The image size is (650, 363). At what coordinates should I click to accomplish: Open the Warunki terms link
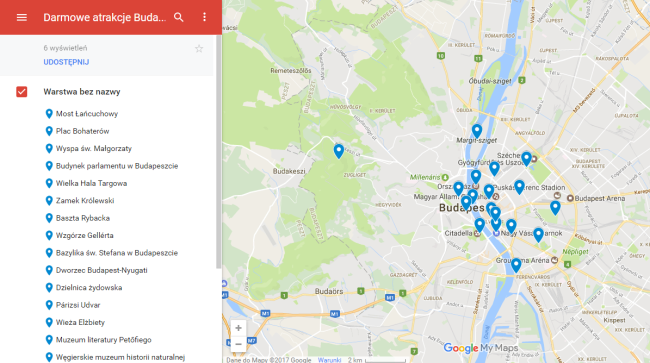click(330, 360)
